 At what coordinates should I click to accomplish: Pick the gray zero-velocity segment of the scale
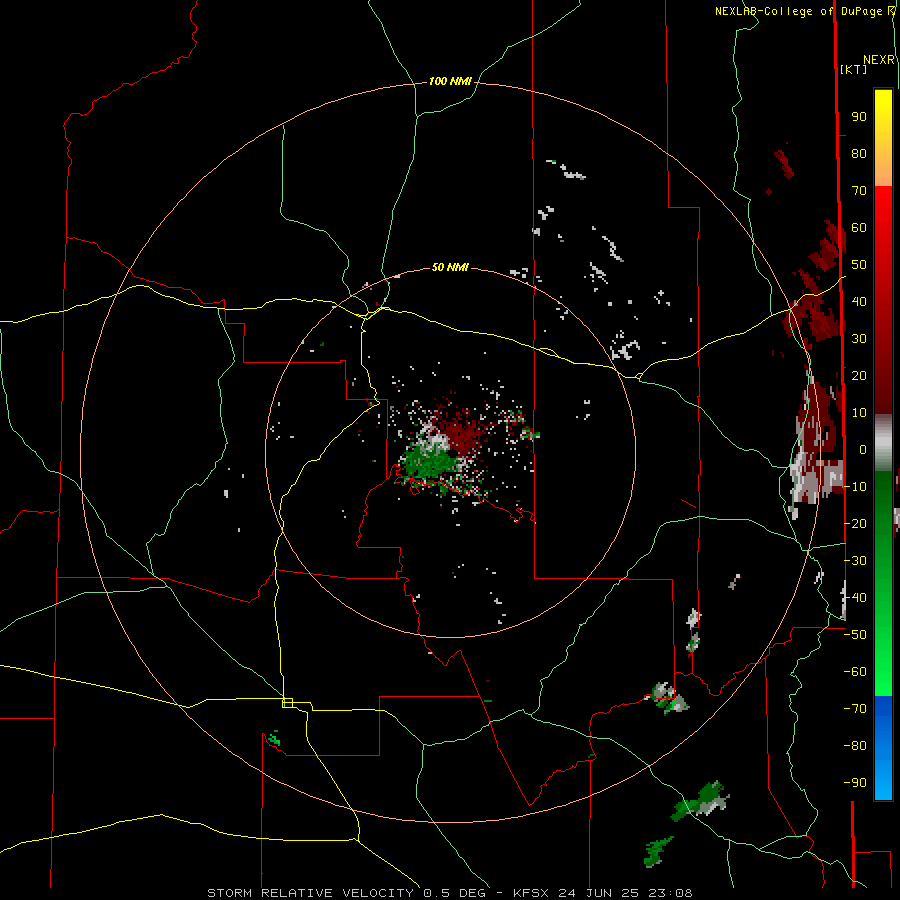point(883,443)
